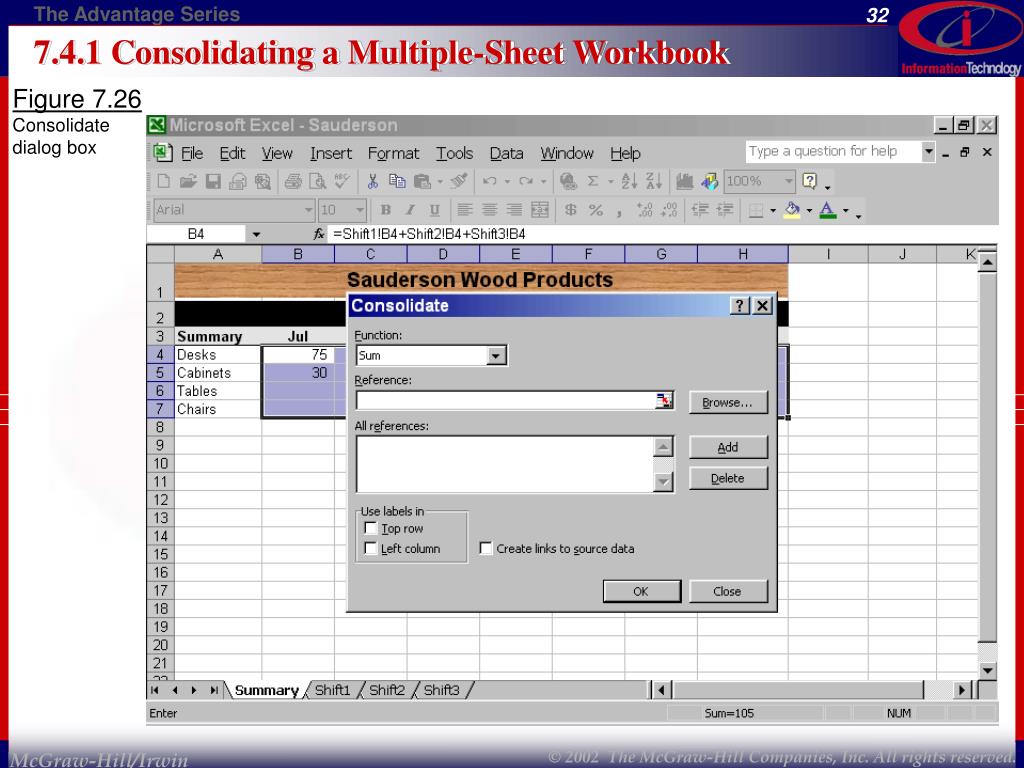Click the Paste clipboard icon

[422, 181]
